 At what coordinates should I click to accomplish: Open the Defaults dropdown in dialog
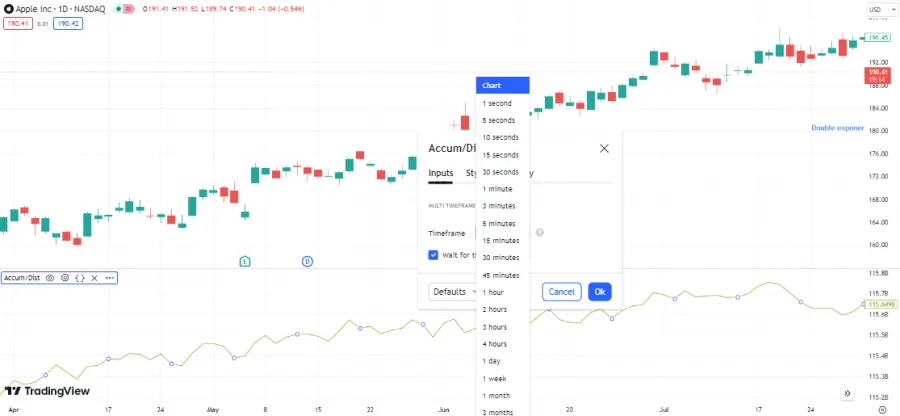(x=453, y=291)
